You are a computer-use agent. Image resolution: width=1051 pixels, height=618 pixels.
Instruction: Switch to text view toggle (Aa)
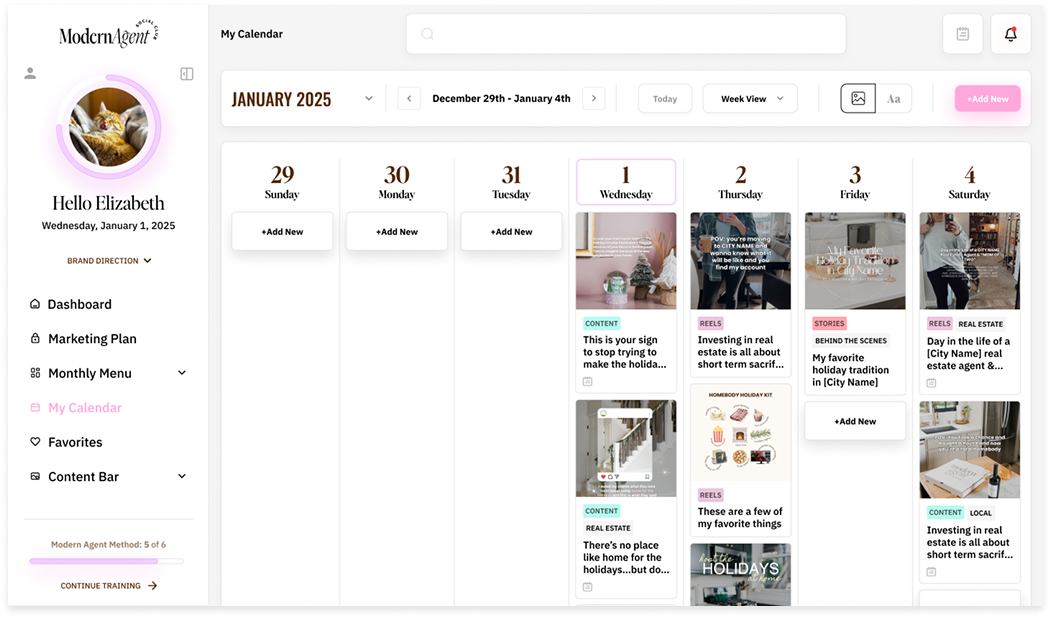tap(894, 98)
